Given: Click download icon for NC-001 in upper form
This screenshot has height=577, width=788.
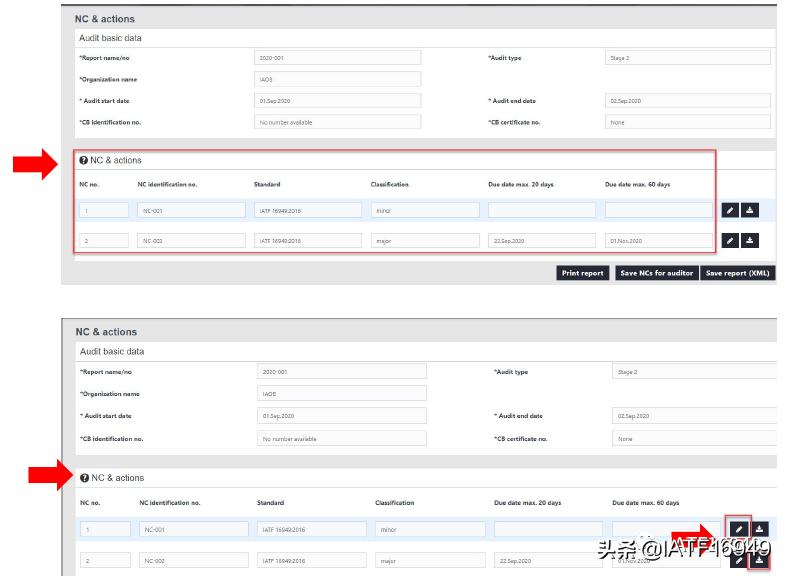Looking at the screenshot, I should tap(751, 210).
